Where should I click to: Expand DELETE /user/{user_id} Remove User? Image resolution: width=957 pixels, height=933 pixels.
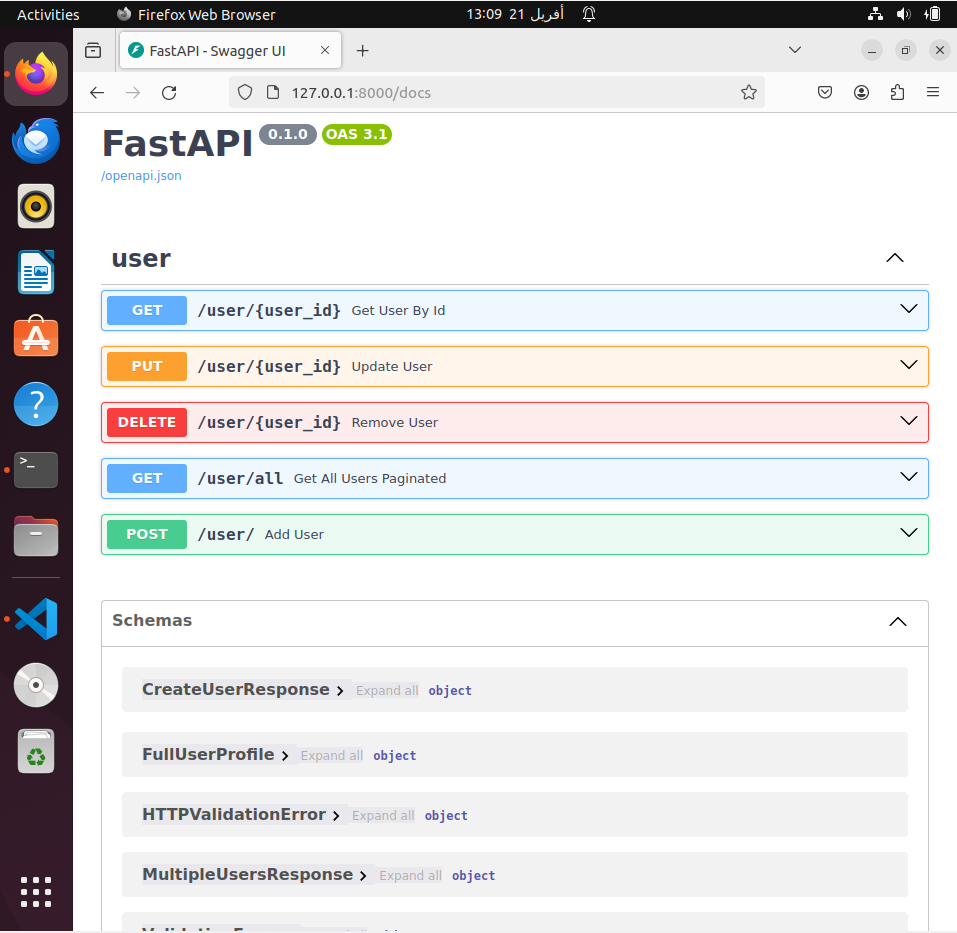click(515, 422)
